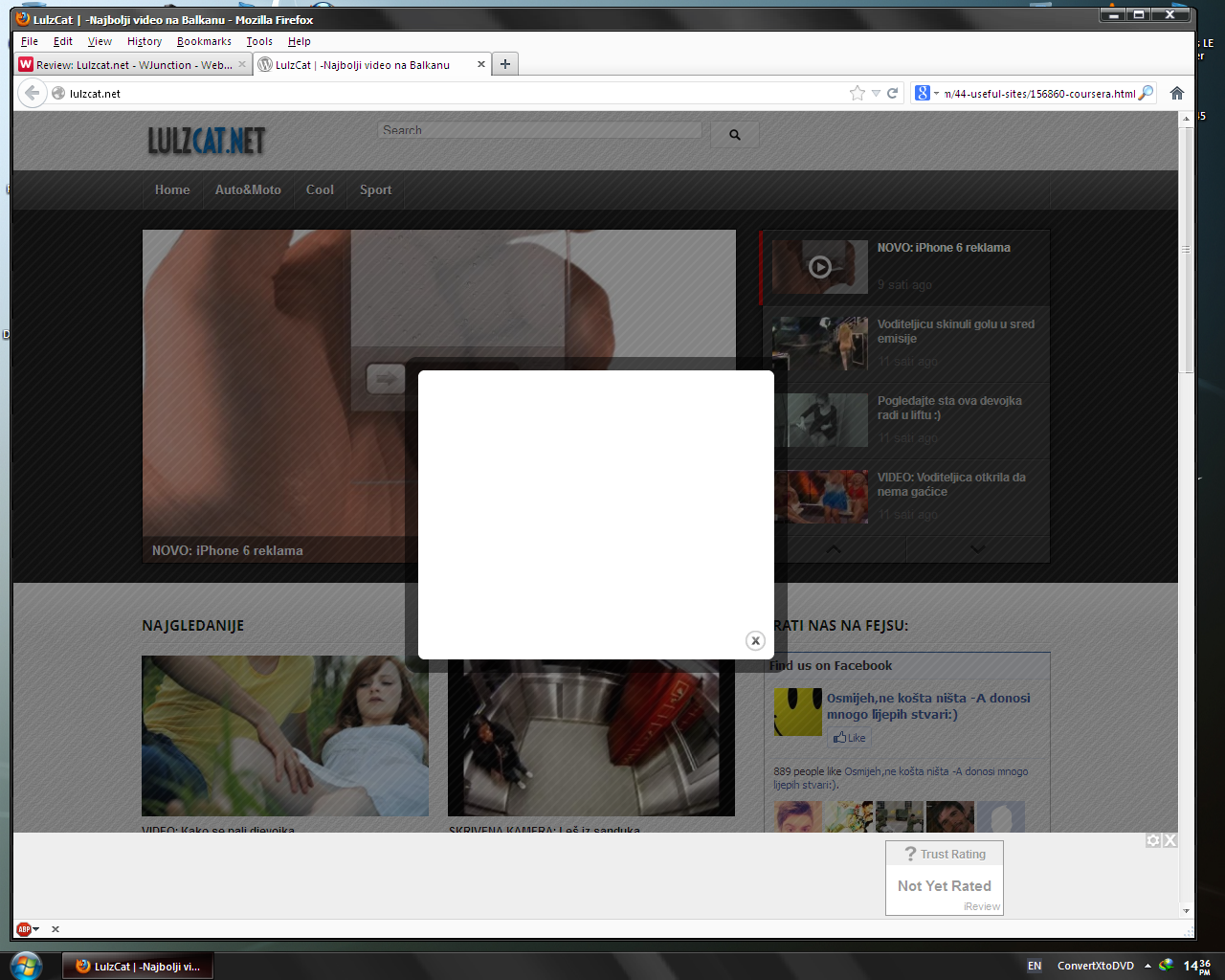Click the page scrollbar down arrow

pos(1187,911)
